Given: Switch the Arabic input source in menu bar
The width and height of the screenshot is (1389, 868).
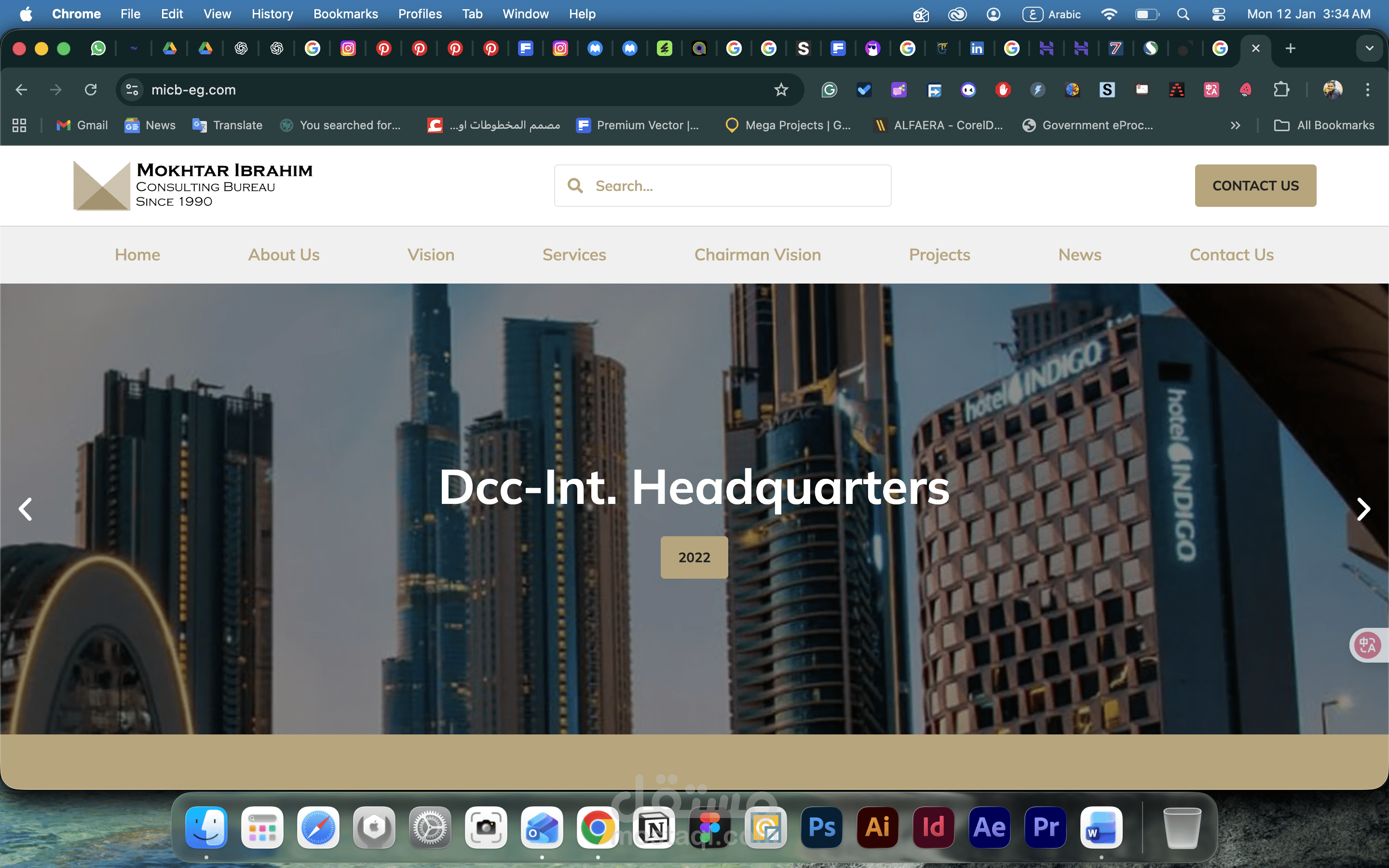Looking at the screenshot, I should [1051, 14].
